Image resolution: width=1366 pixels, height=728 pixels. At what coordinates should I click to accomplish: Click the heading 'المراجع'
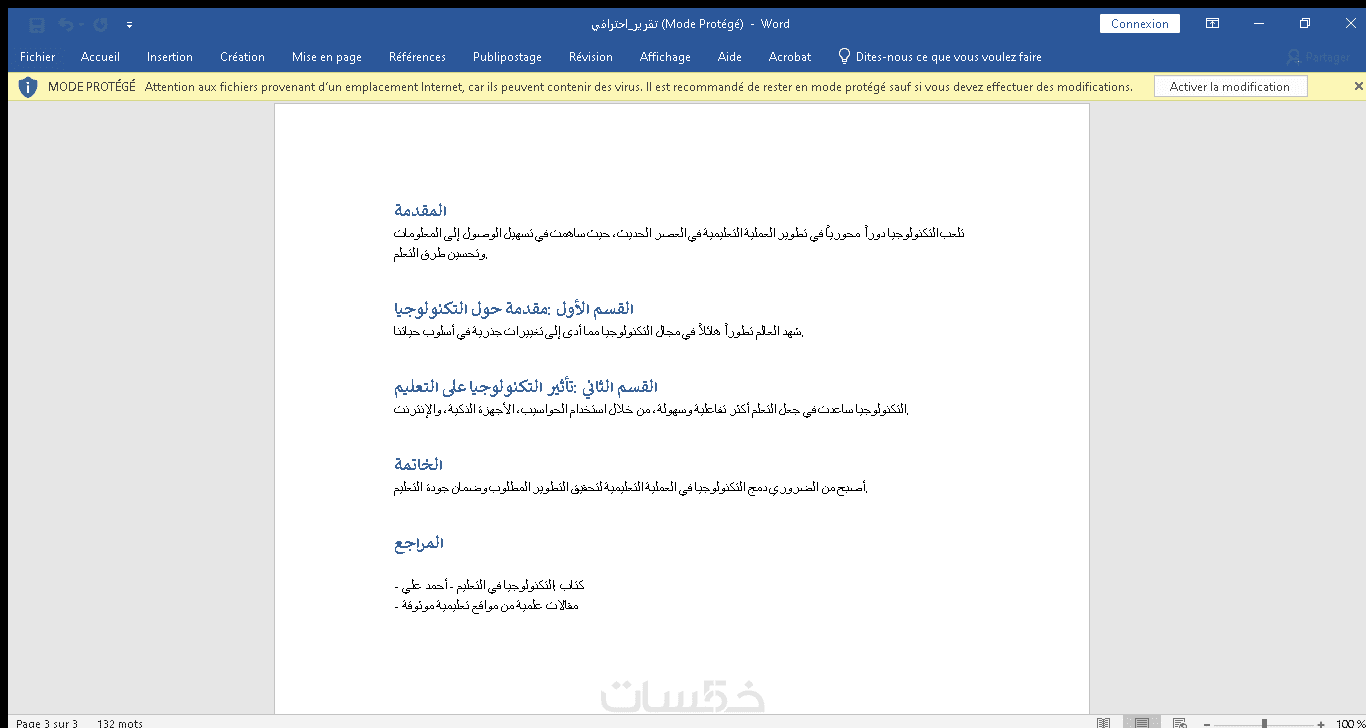[419, 543]
